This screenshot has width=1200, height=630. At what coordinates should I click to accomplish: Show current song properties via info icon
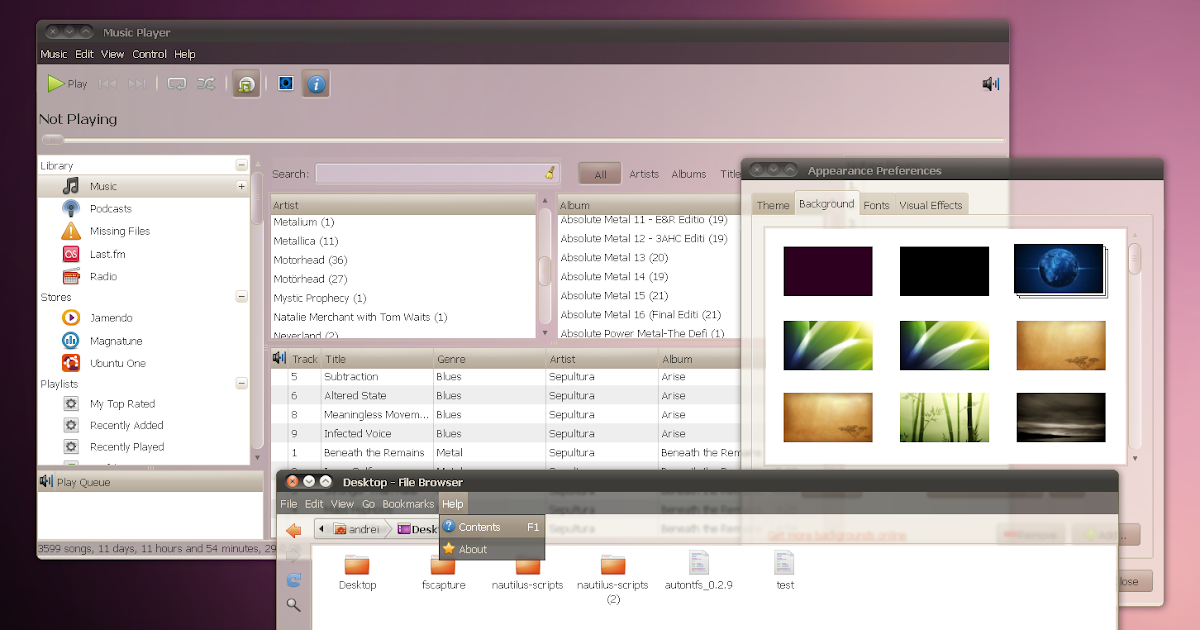click(x=316, y=83)
